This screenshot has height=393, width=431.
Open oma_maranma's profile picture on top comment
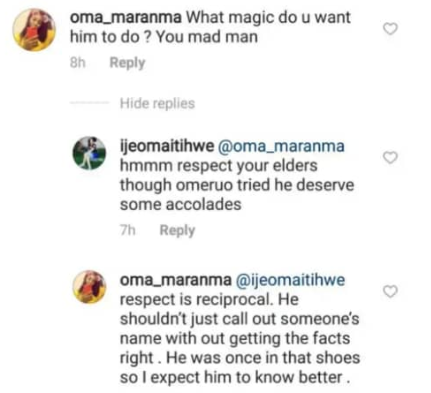pos(34,30)
